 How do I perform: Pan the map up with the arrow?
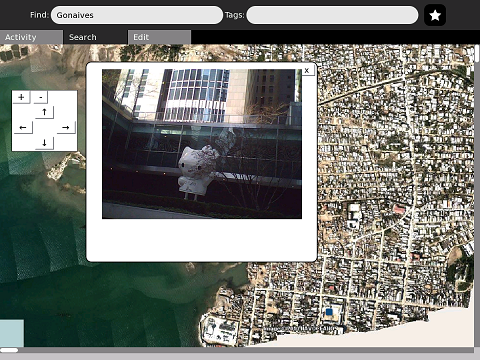[44, 112]
